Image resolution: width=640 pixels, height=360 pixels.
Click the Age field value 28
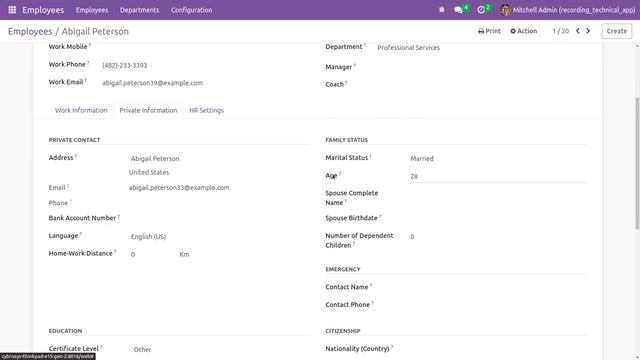click(x=497, y=176)
